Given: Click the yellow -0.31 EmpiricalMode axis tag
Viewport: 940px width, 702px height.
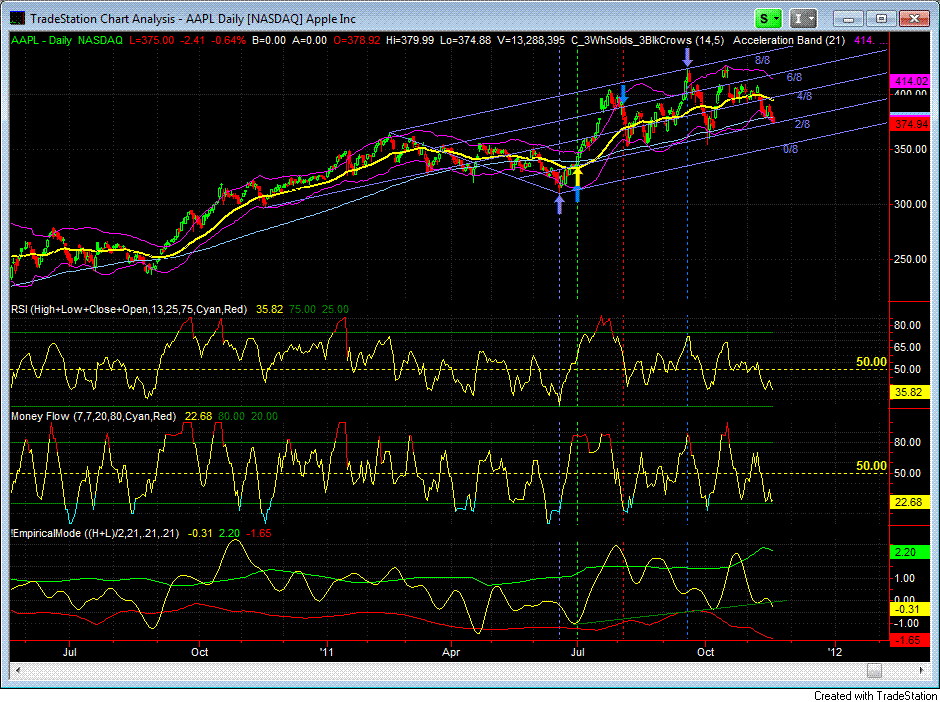Looking at the screenshot, I should [910, 610].
